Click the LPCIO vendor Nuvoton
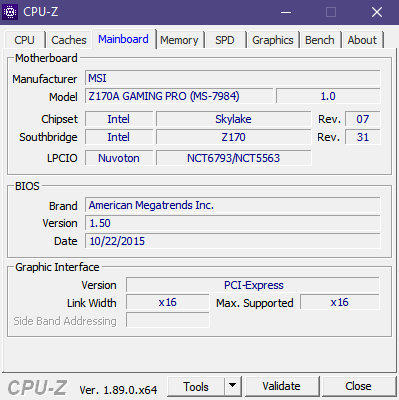Screen dimensions: 399x400 click(119, 158)
